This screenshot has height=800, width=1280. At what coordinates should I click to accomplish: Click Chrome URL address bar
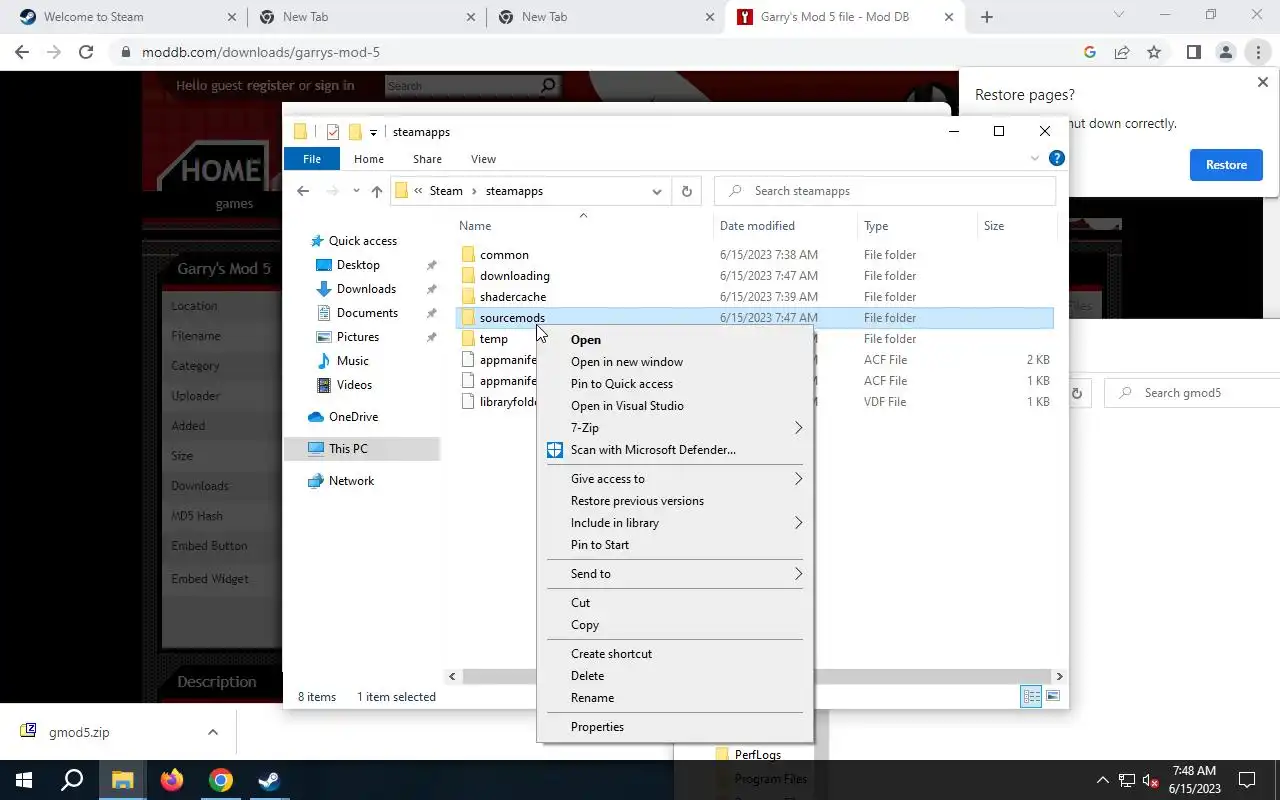pyautogui.click(x=600, y=52)
